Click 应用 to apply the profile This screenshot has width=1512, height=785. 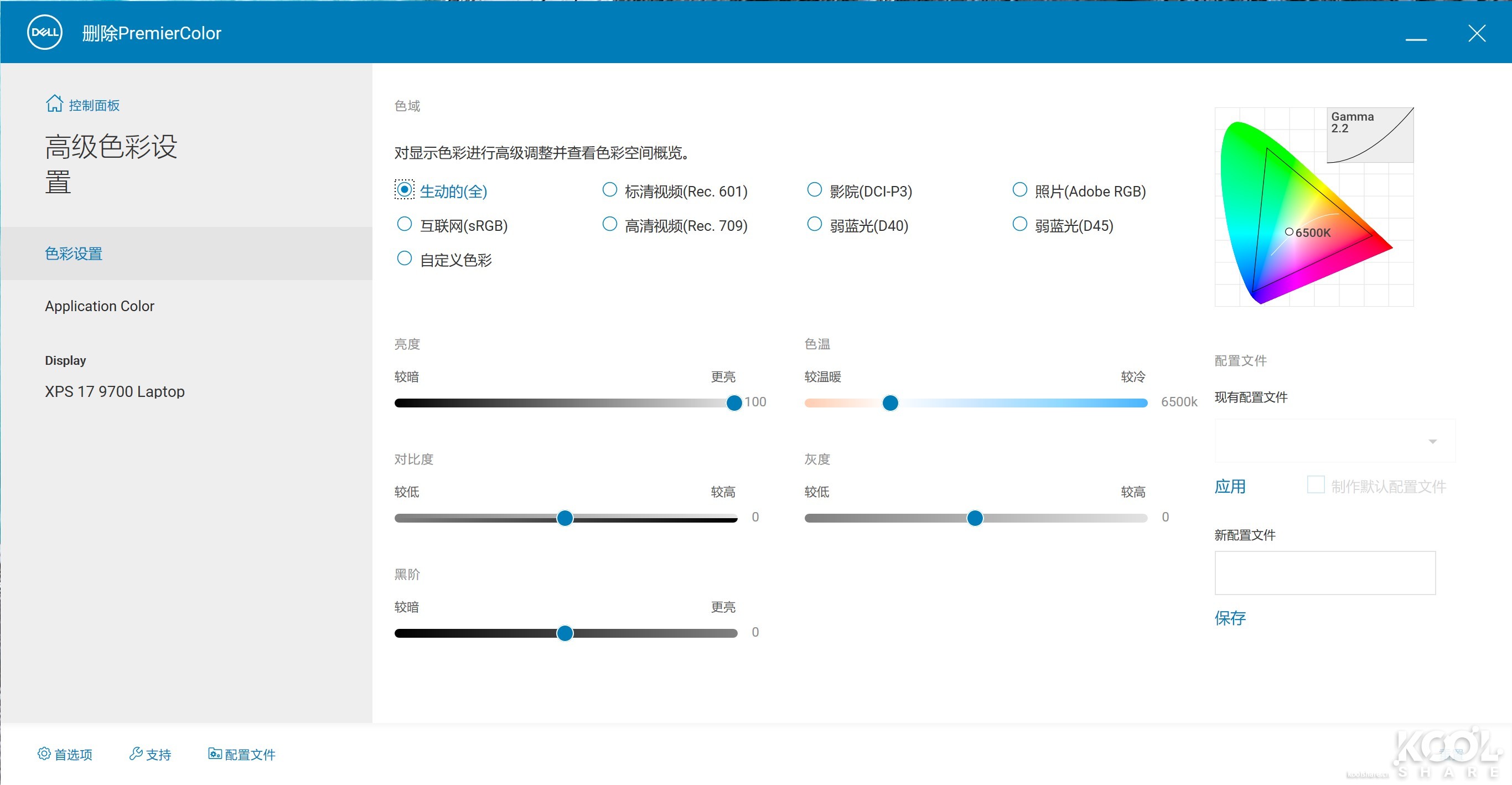pos(1230,486)
